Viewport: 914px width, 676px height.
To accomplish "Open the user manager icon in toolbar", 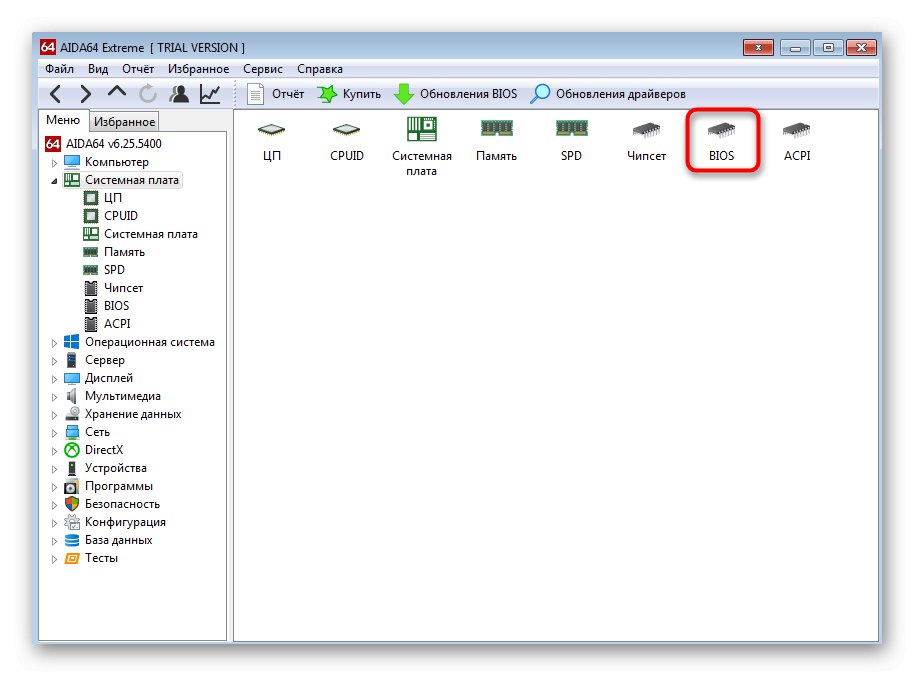I will (x=179, y=93).
